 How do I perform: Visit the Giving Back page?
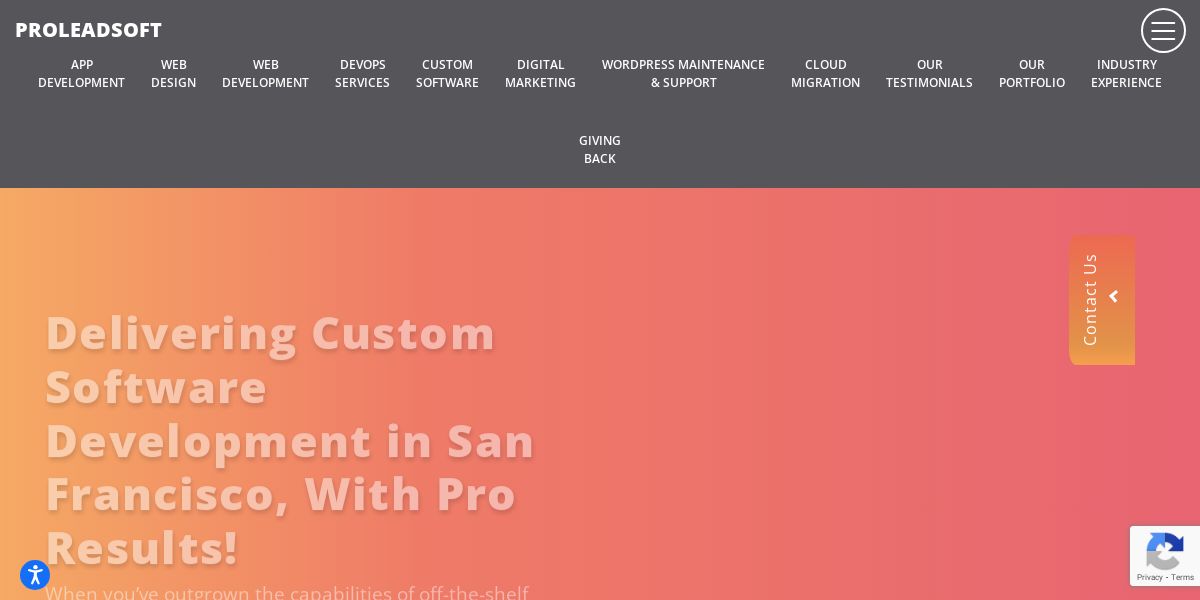(x=600, y=150)
